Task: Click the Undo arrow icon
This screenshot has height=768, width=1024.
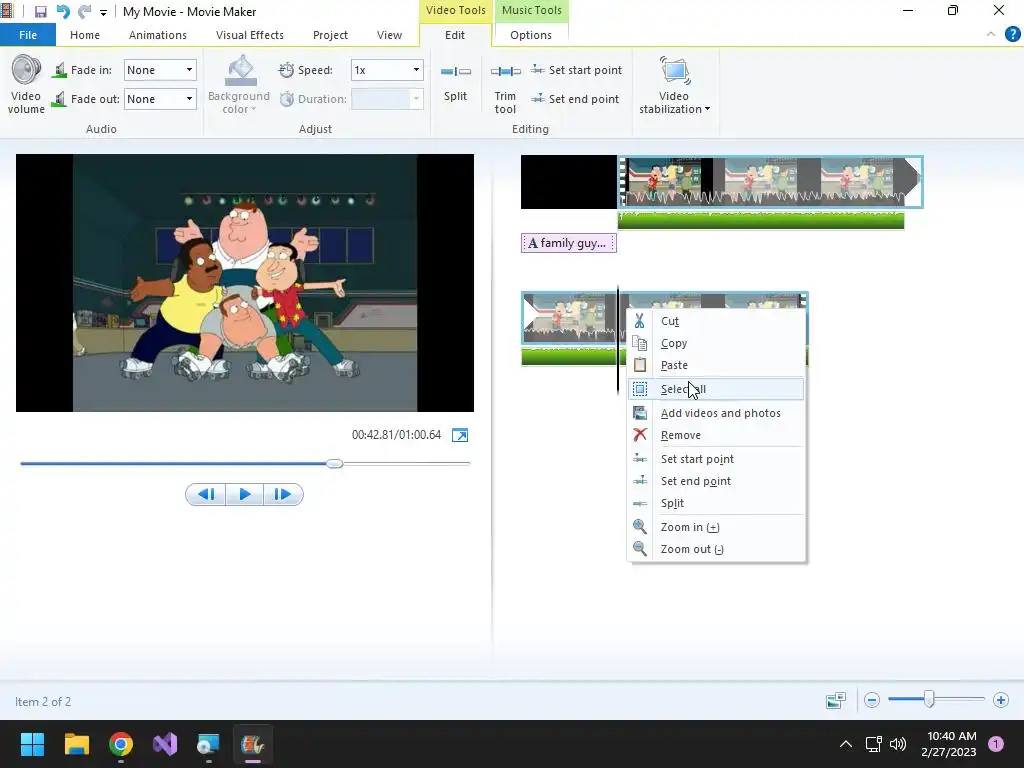Action: click(x=63, y=12)
